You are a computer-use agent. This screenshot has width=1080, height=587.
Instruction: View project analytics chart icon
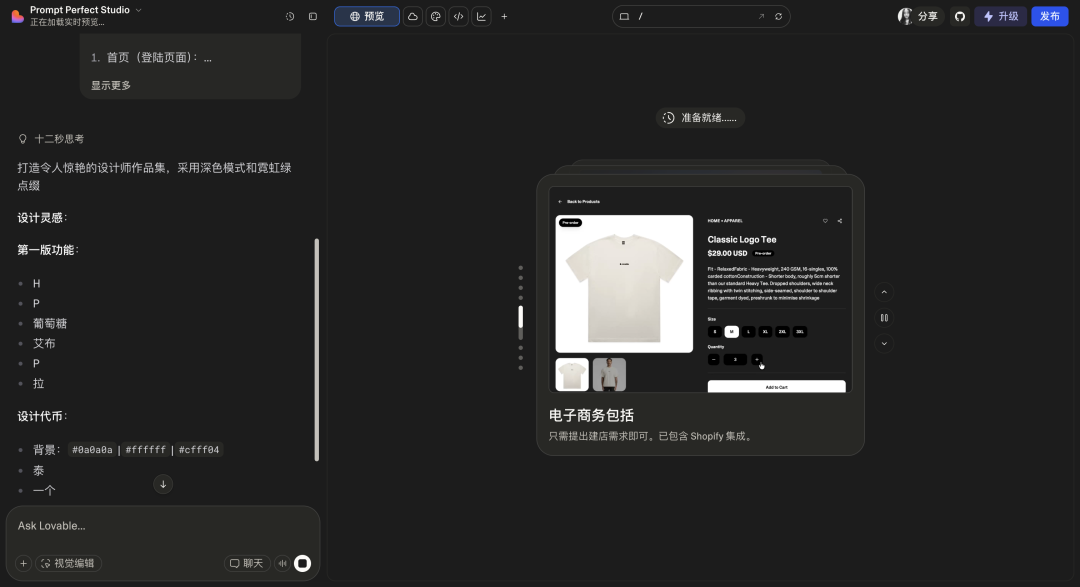[x=480, y=16]
